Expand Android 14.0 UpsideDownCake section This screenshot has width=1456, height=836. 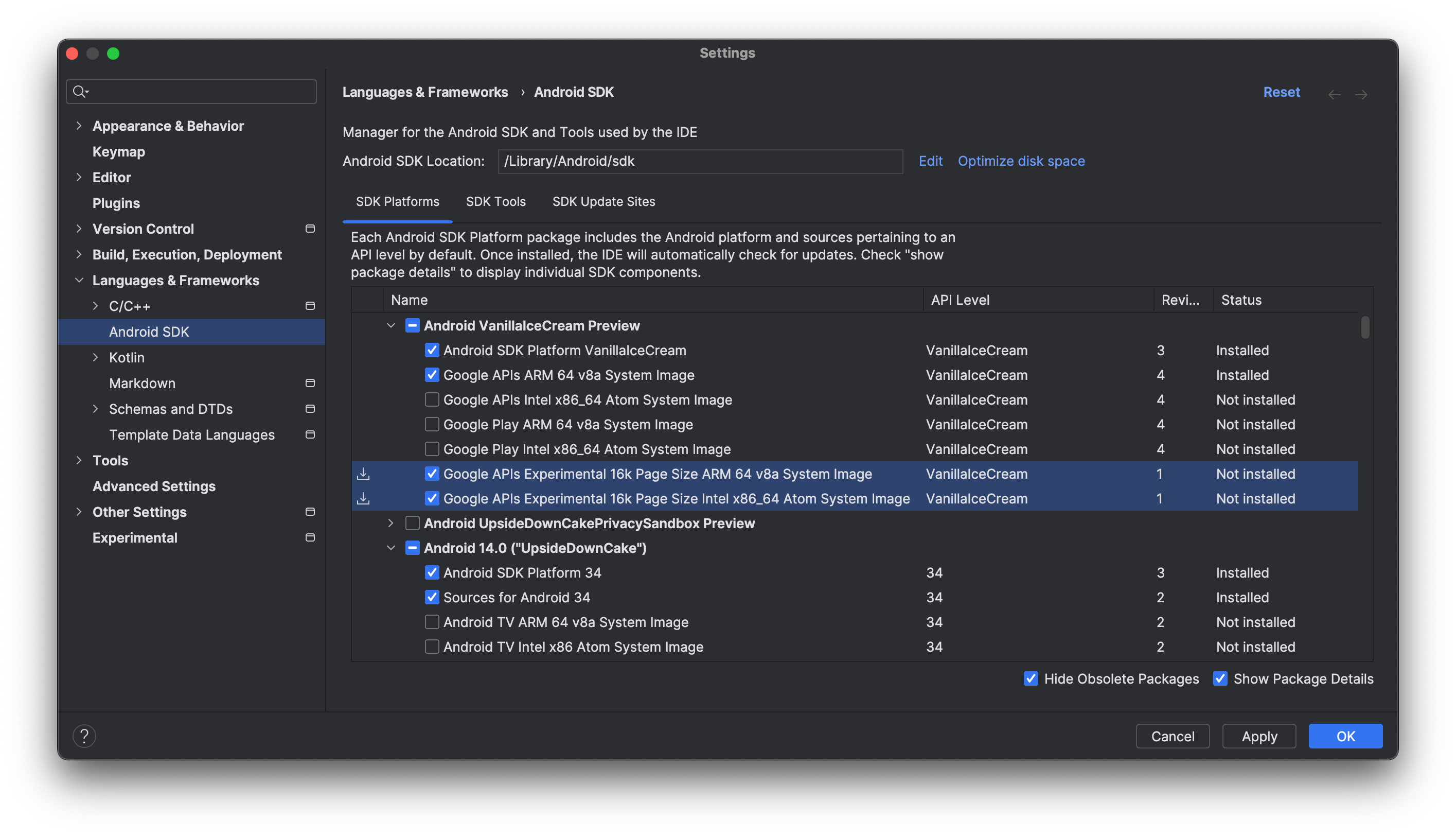pyautogui.click(x=392, y=547)
